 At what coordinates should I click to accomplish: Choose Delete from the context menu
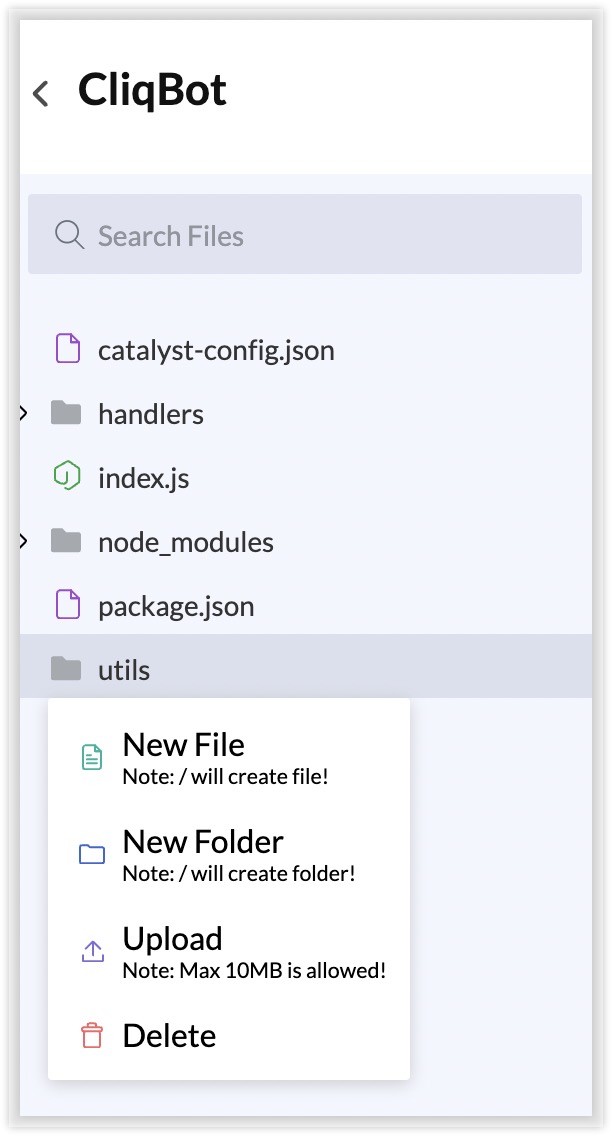229,1035
